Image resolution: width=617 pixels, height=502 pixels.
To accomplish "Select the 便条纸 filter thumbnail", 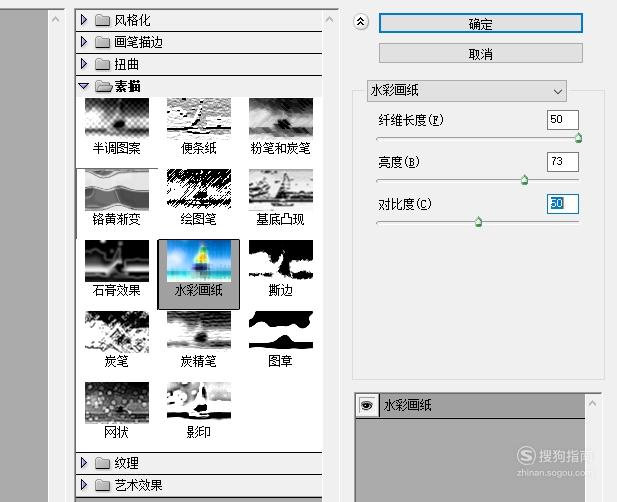I will pyautogui.click(x=199, y=118).
